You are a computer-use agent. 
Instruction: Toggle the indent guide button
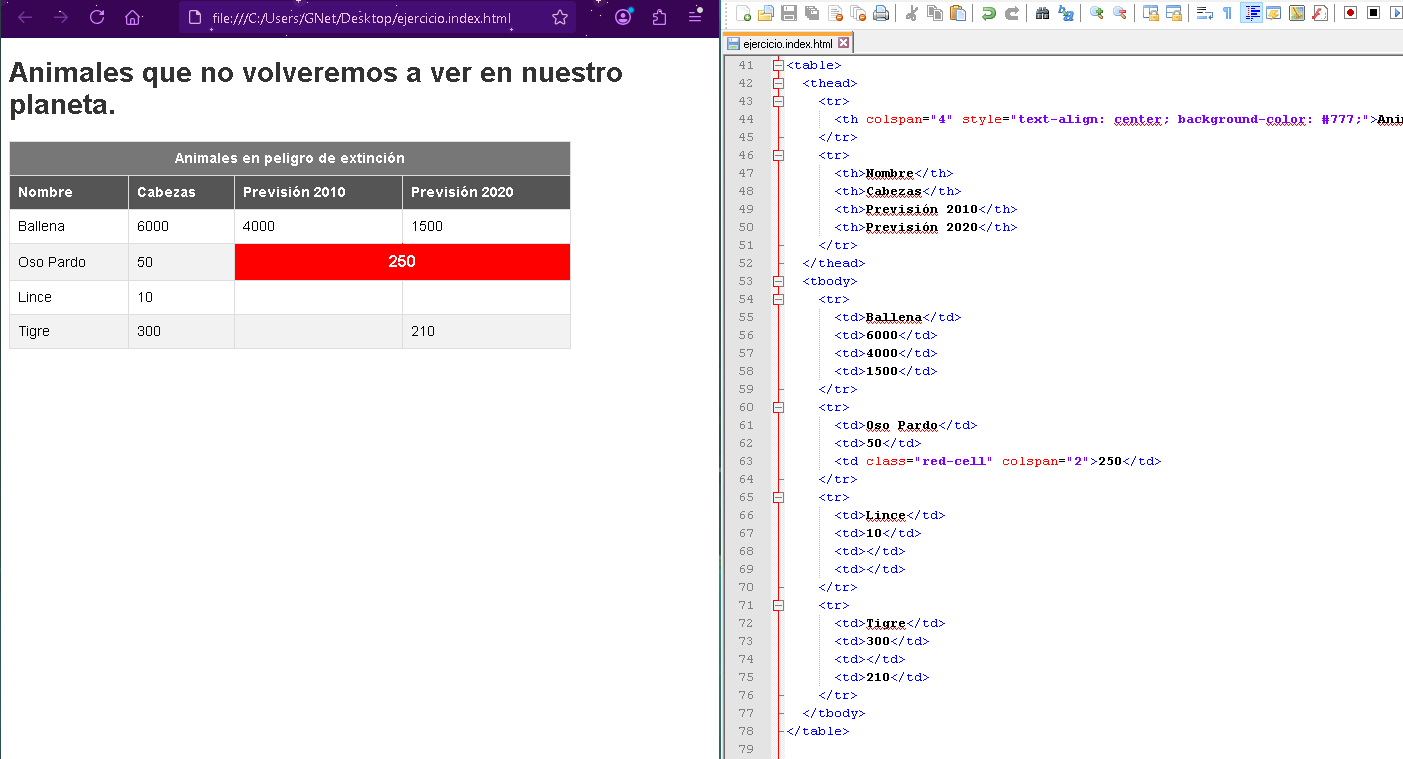(x=1251, y=13)
